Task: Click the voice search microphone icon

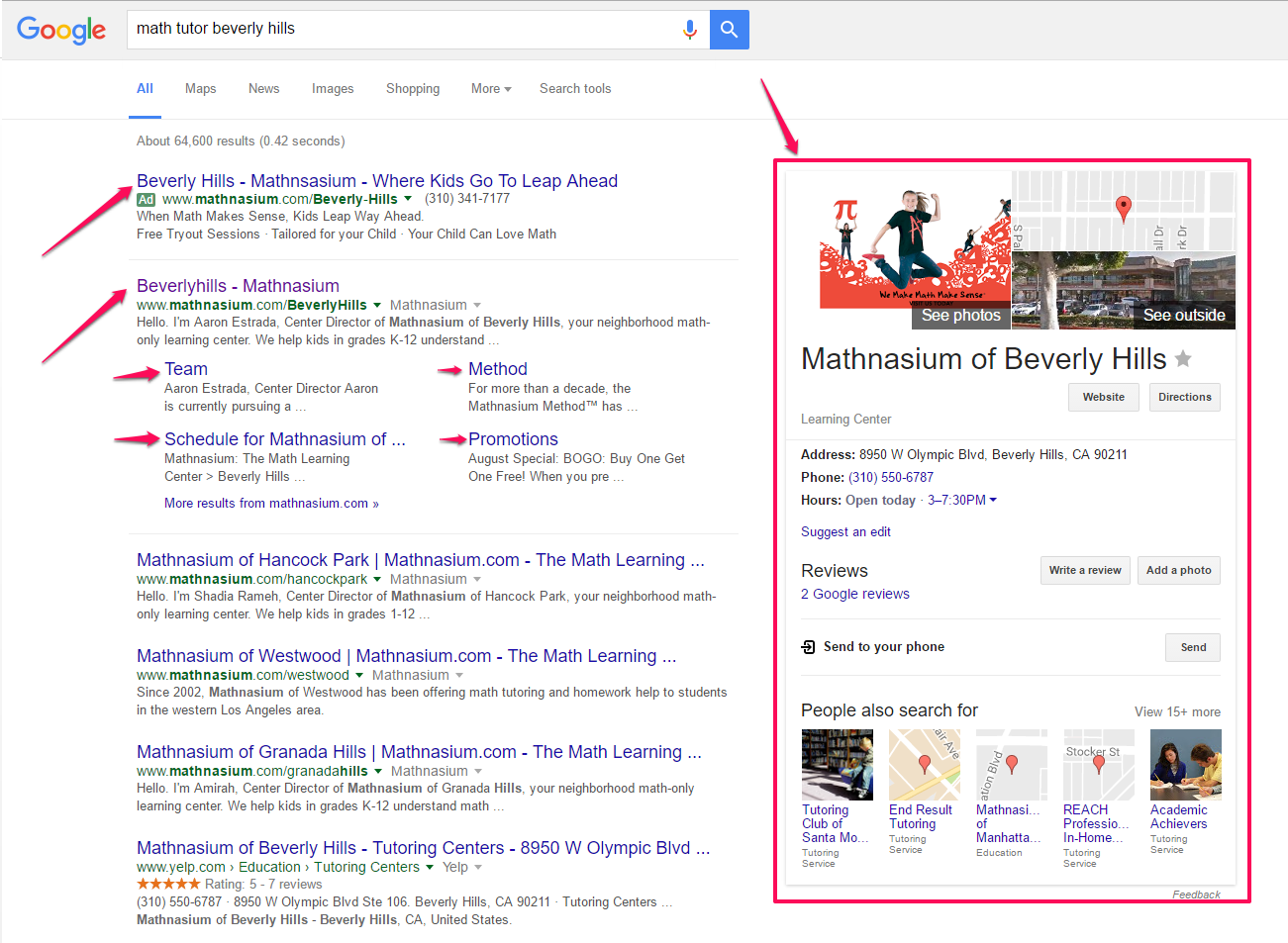Action: (690, 30)
